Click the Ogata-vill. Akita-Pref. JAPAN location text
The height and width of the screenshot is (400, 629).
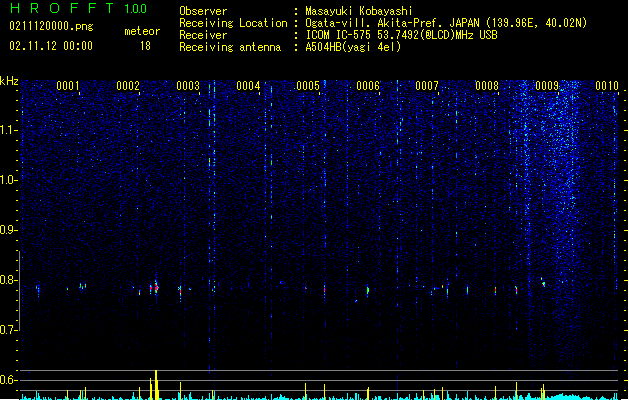[446, 23]
